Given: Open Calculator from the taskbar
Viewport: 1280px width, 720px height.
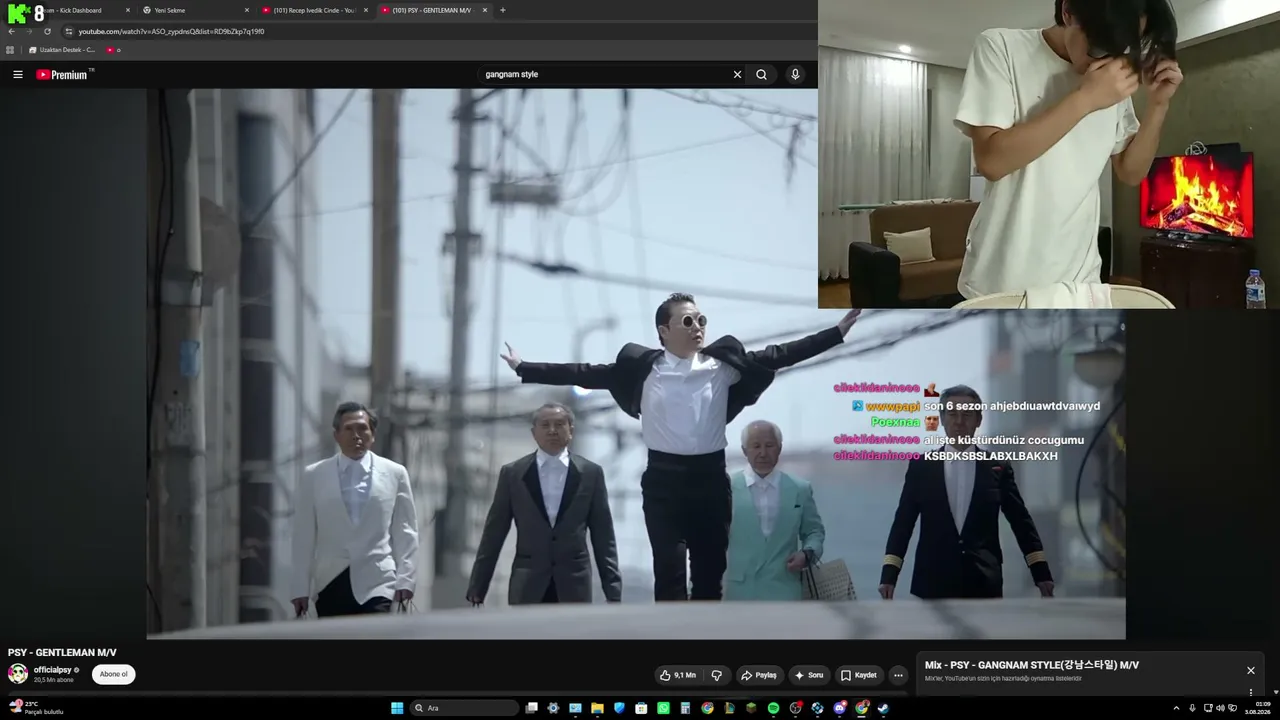Looking at the screenshot, I should (x=685, y=708).
